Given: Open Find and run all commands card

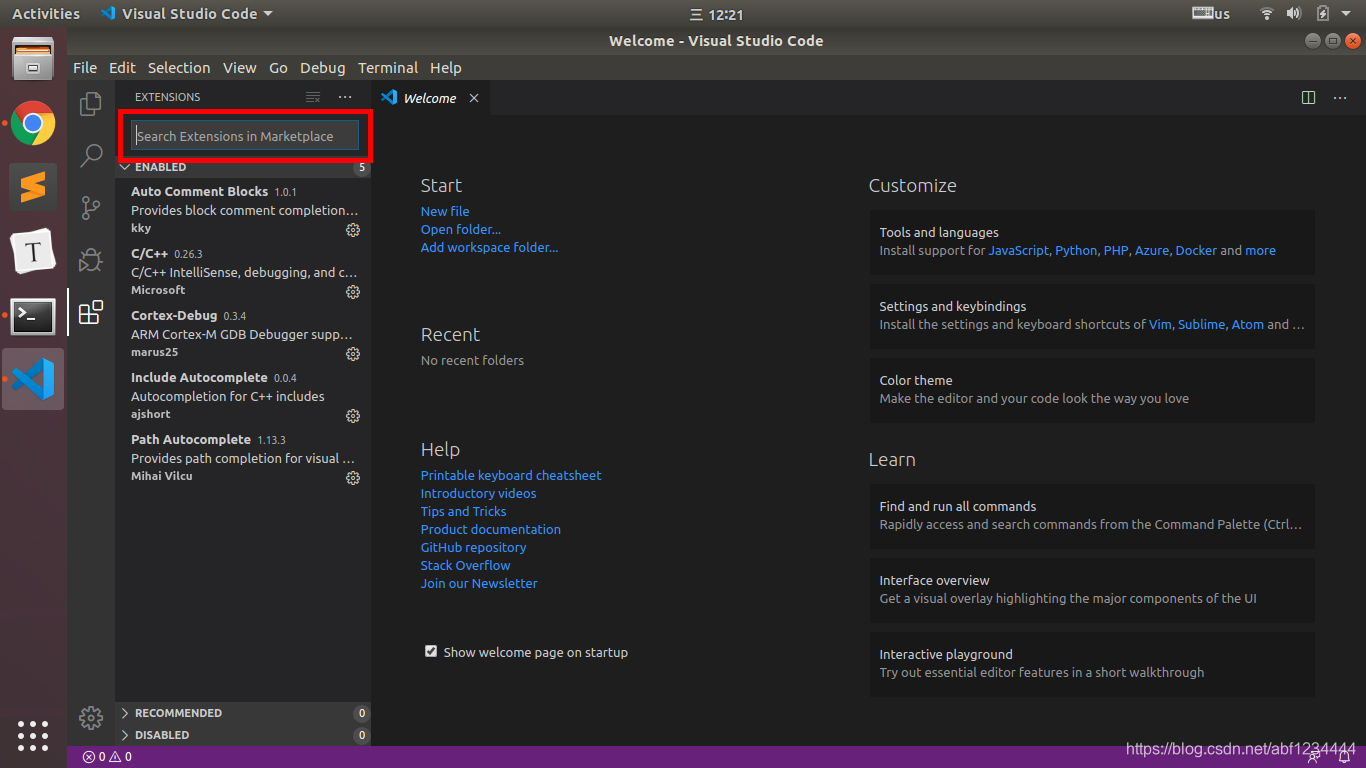Looking at the screenshot, I should (1092, 515).
